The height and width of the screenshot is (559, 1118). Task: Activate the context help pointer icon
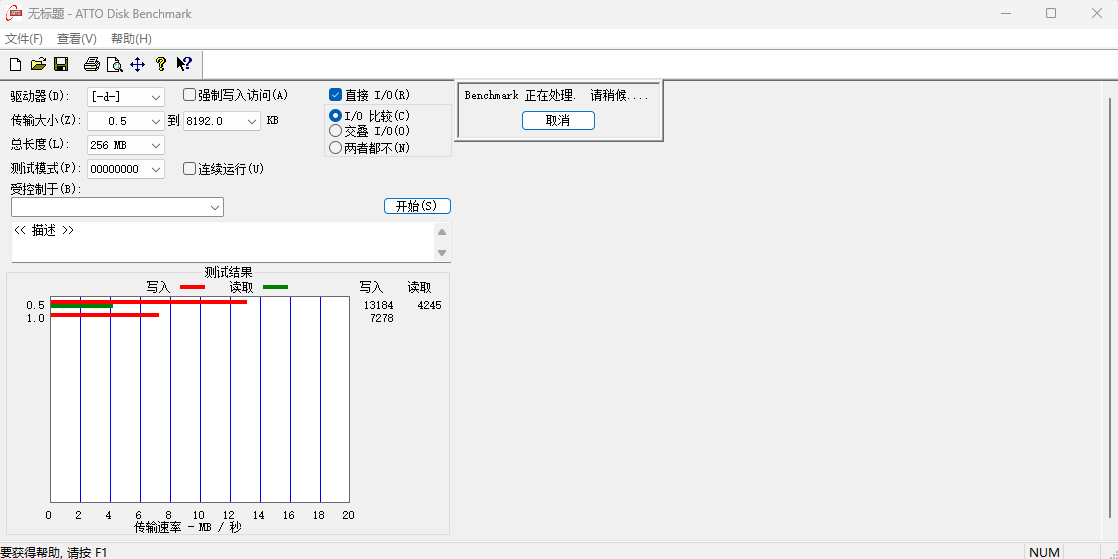point(184,65)
